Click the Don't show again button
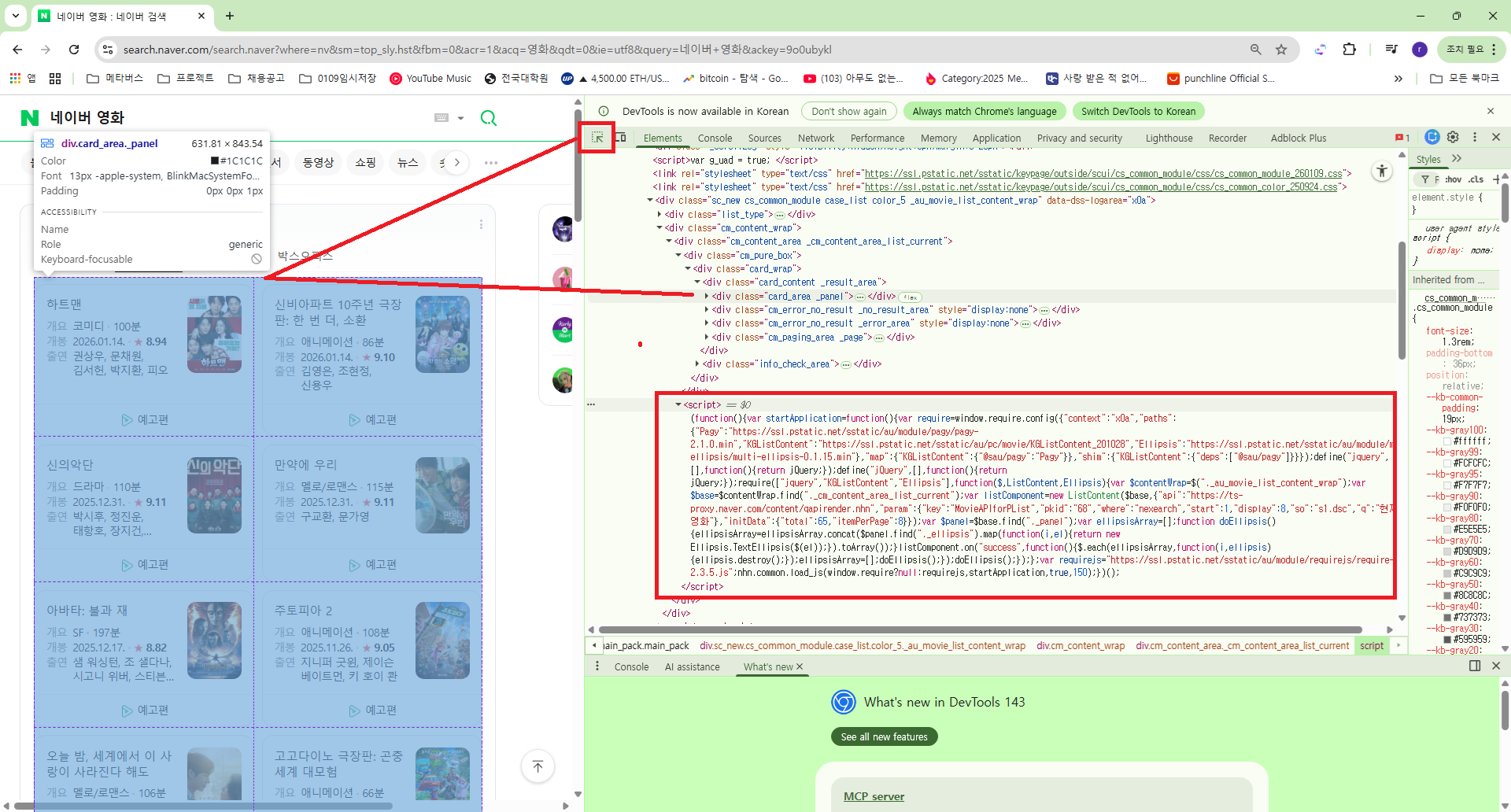The image size is (1511, 812). (849, 111)
